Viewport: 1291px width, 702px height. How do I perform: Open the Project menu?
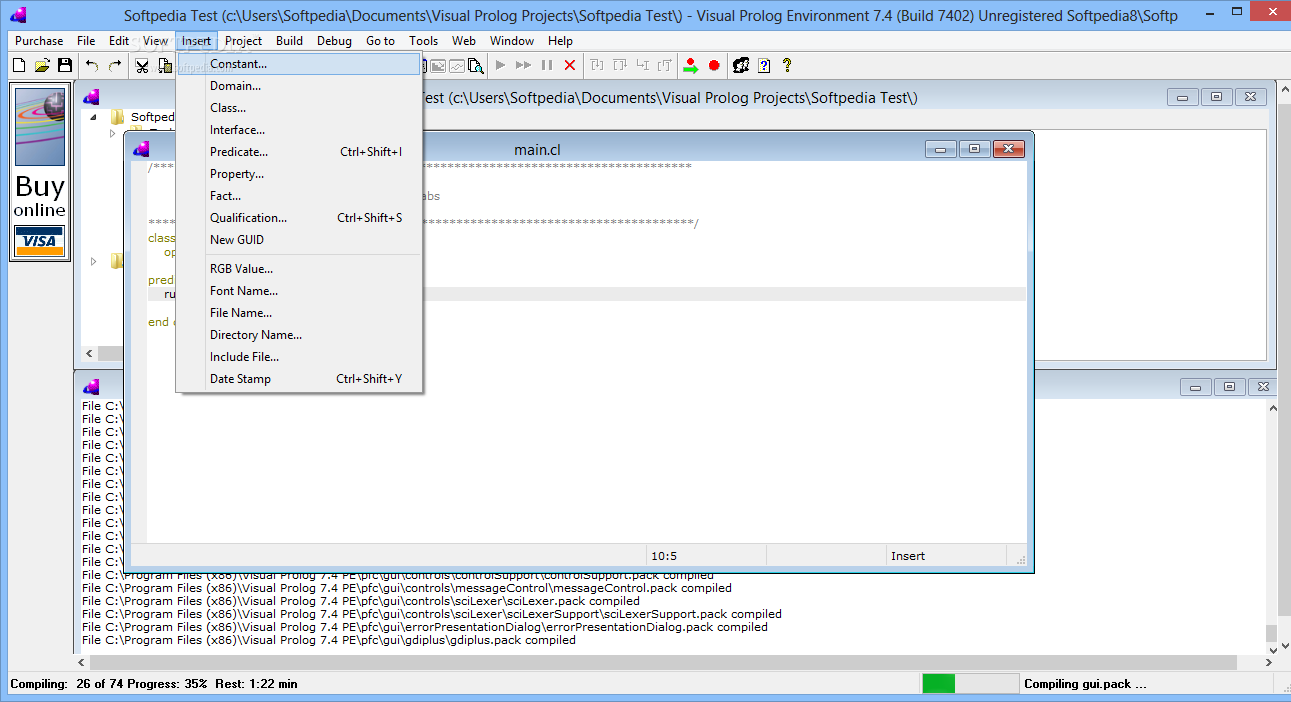point(243,41)
